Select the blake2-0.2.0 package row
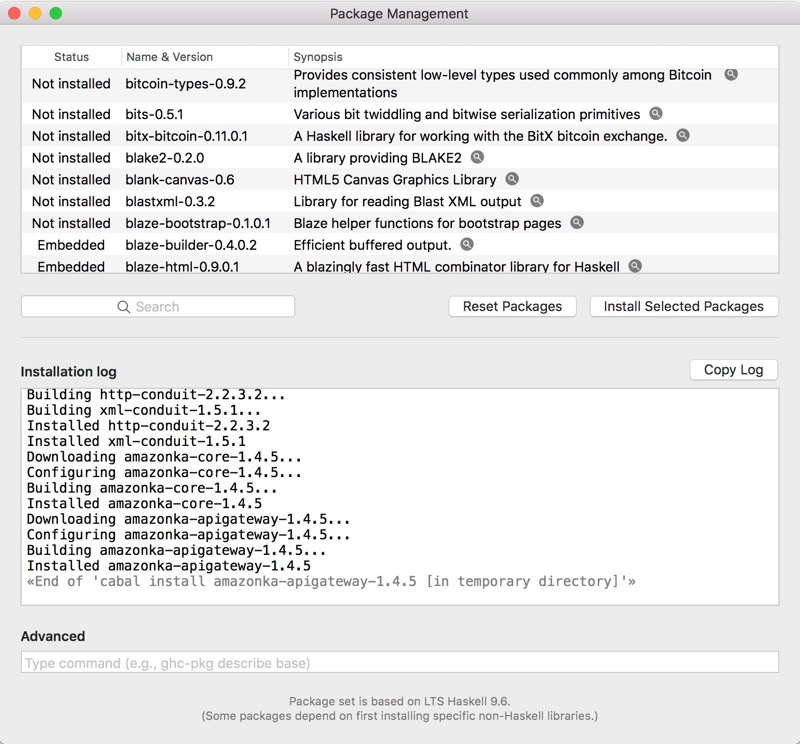Image resolution: width=800 pixels, height=744 pixels. [x=399, y=158]
